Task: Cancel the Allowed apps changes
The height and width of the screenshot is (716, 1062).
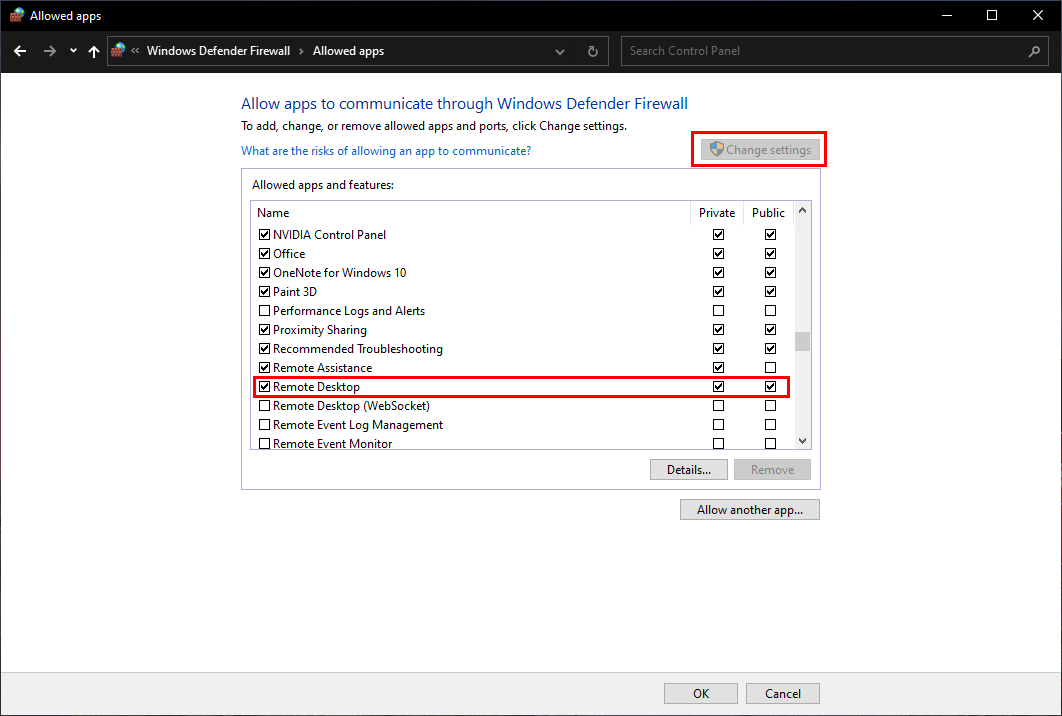Action: pos(783,694)
